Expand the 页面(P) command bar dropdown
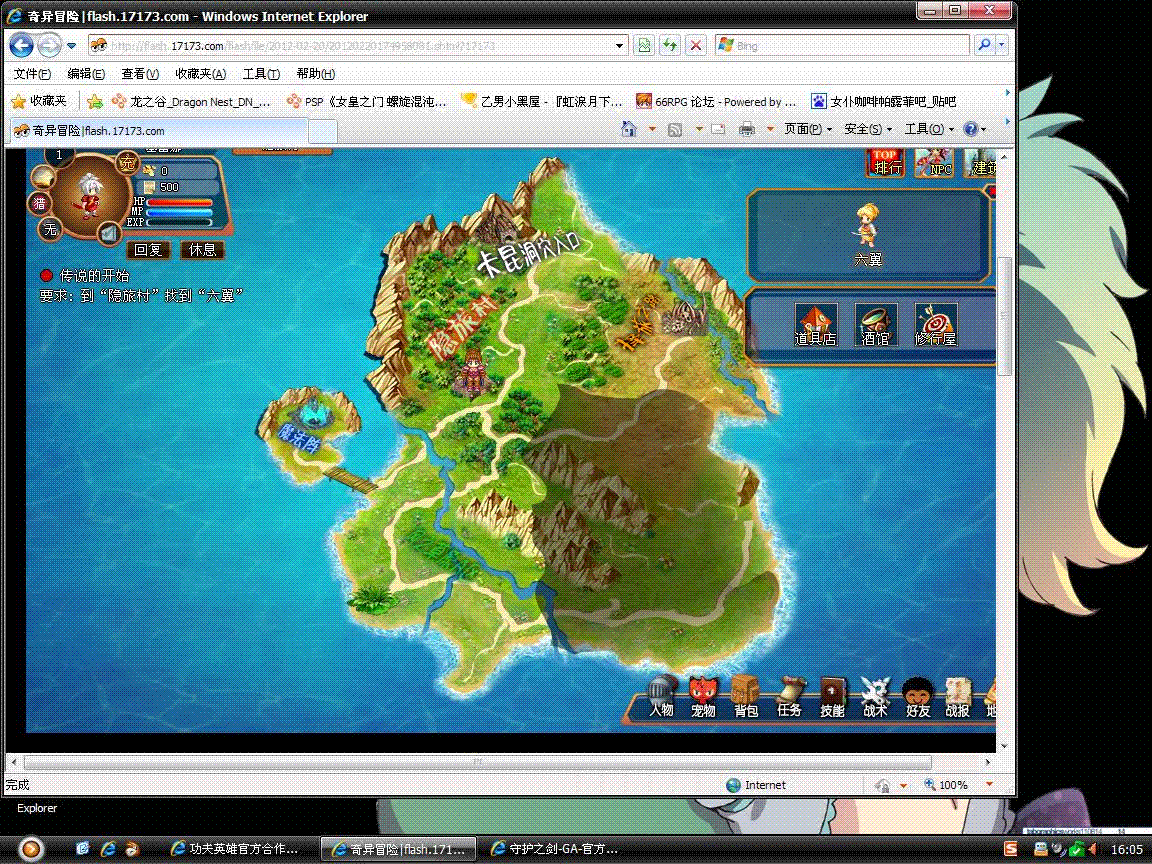The height and width of the screenshot is (864, 1152). point(808,129)
